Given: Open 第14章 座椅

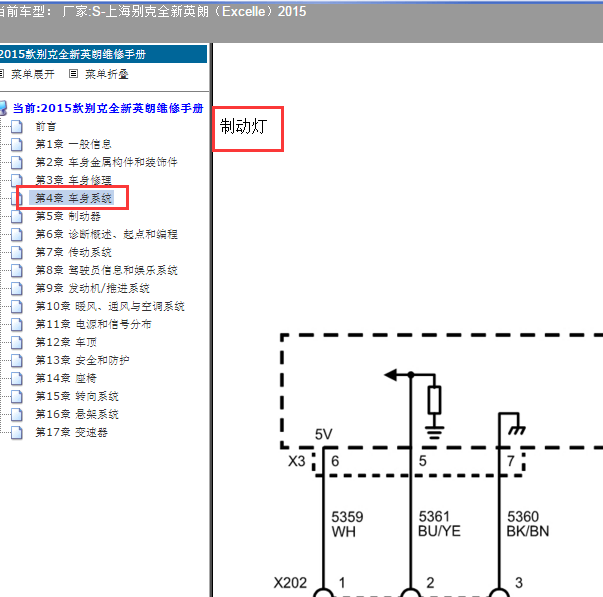Looking at the screenshot, I should tap(66, 378).
